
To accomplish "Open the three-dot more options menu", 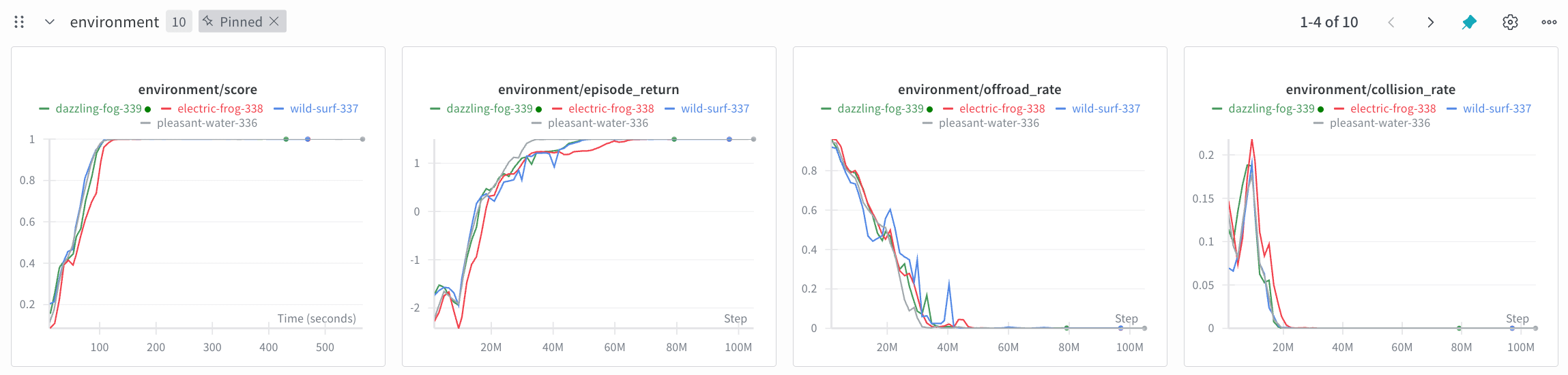I will point(1549,22).
